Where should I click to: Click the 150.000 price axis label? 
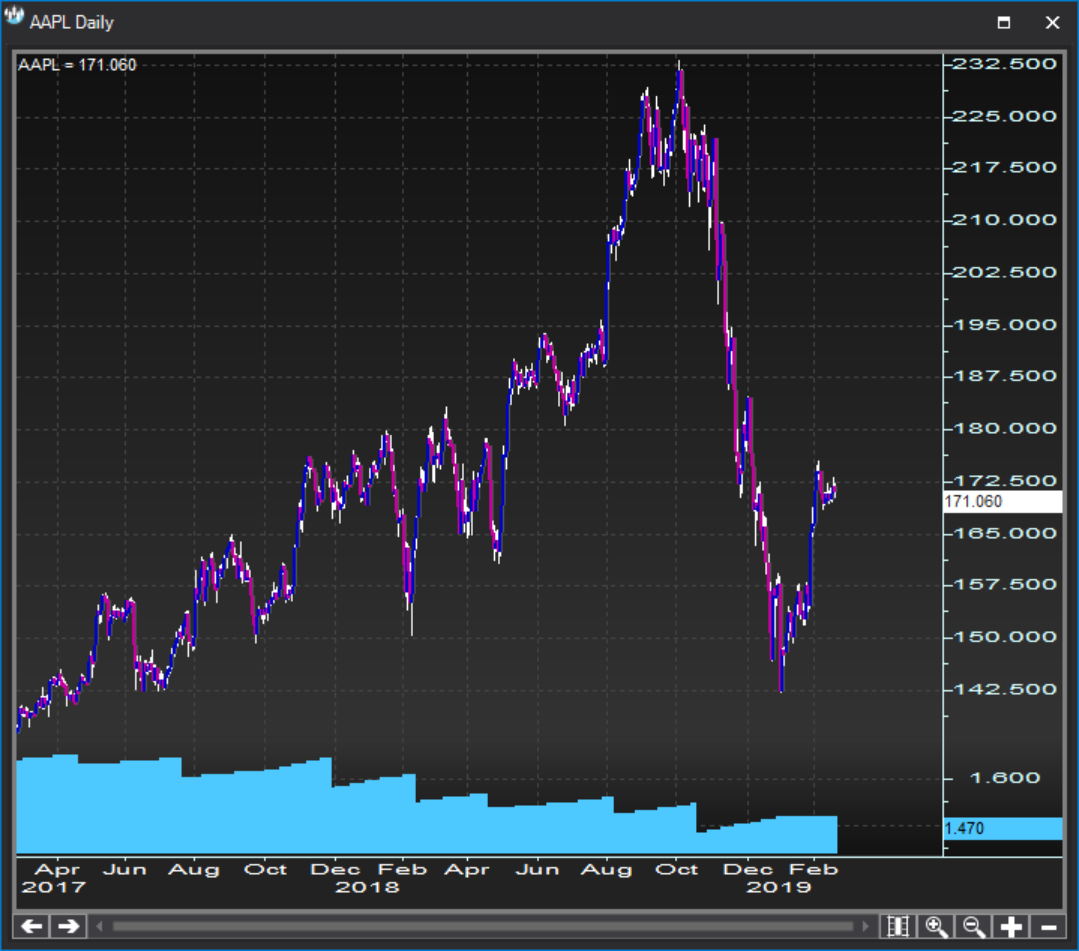[1004, 637]
